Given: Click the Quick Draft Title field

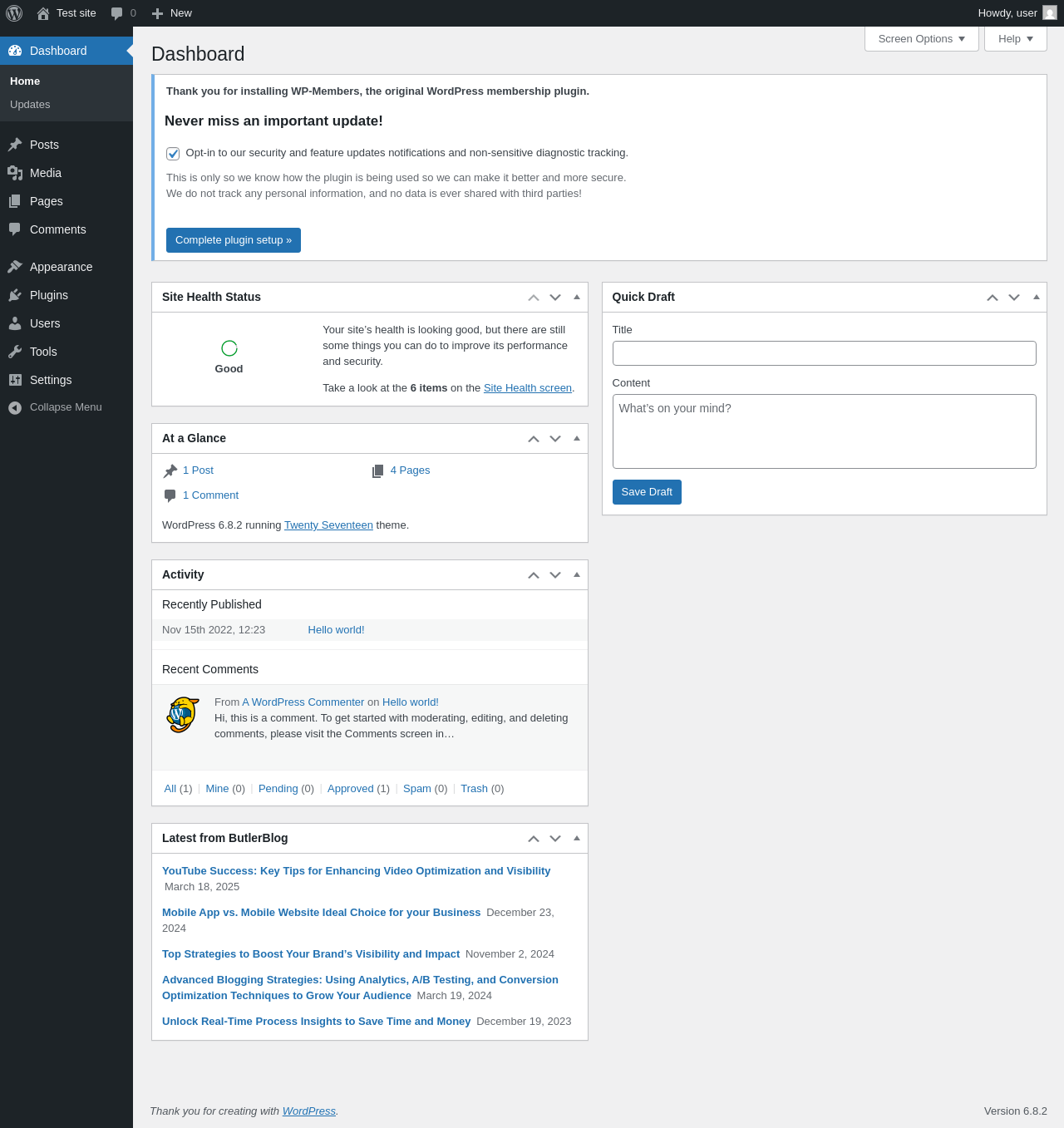Looking at the screenshot, I should (825, 353).
